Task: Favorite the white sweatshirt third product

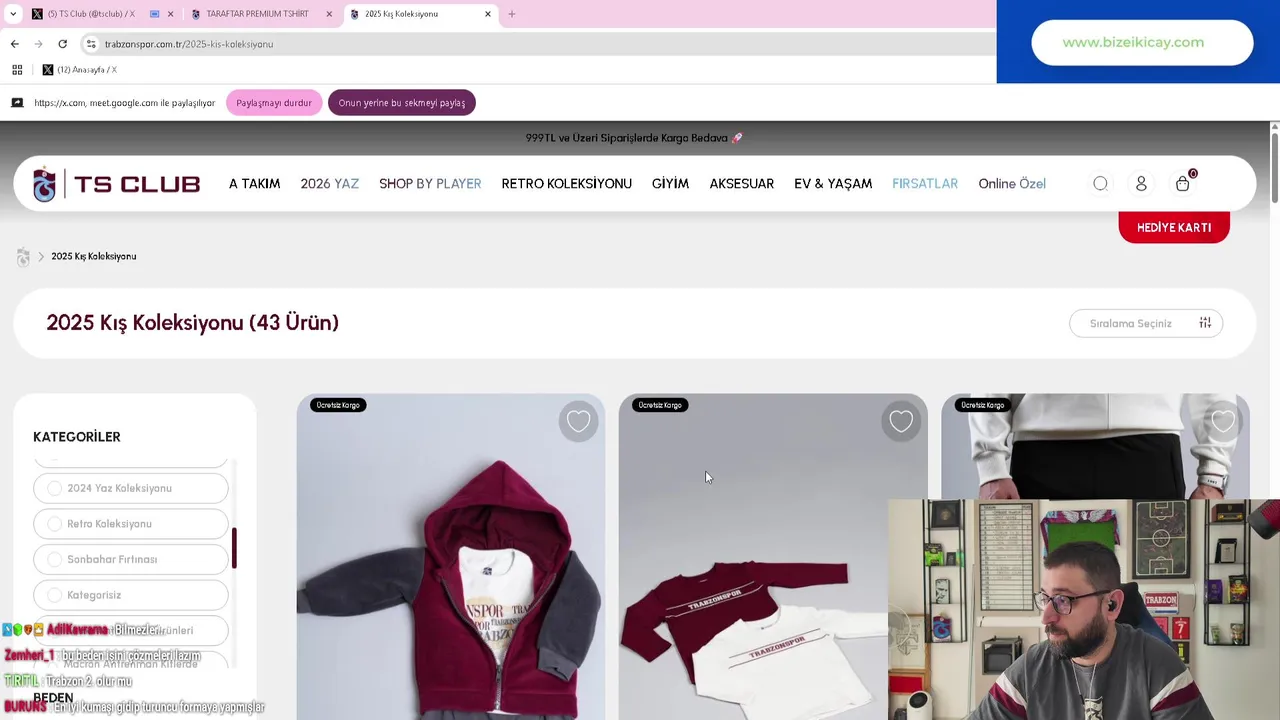Action: (1223, 422)
